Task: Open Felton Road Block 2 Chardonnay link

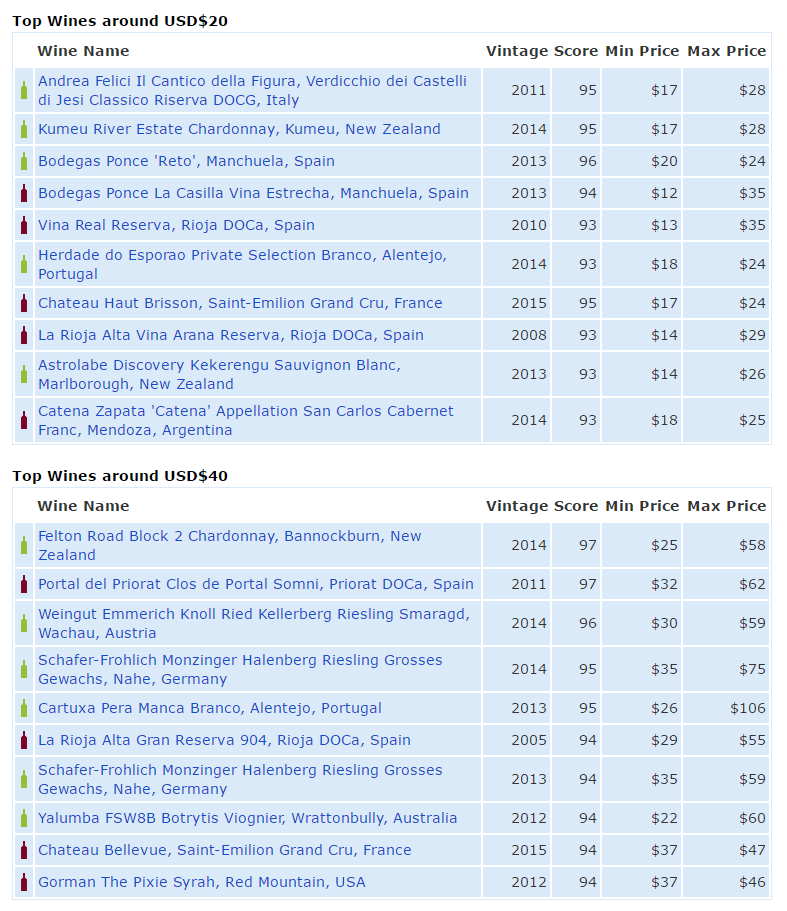Action: coord(230,545)
